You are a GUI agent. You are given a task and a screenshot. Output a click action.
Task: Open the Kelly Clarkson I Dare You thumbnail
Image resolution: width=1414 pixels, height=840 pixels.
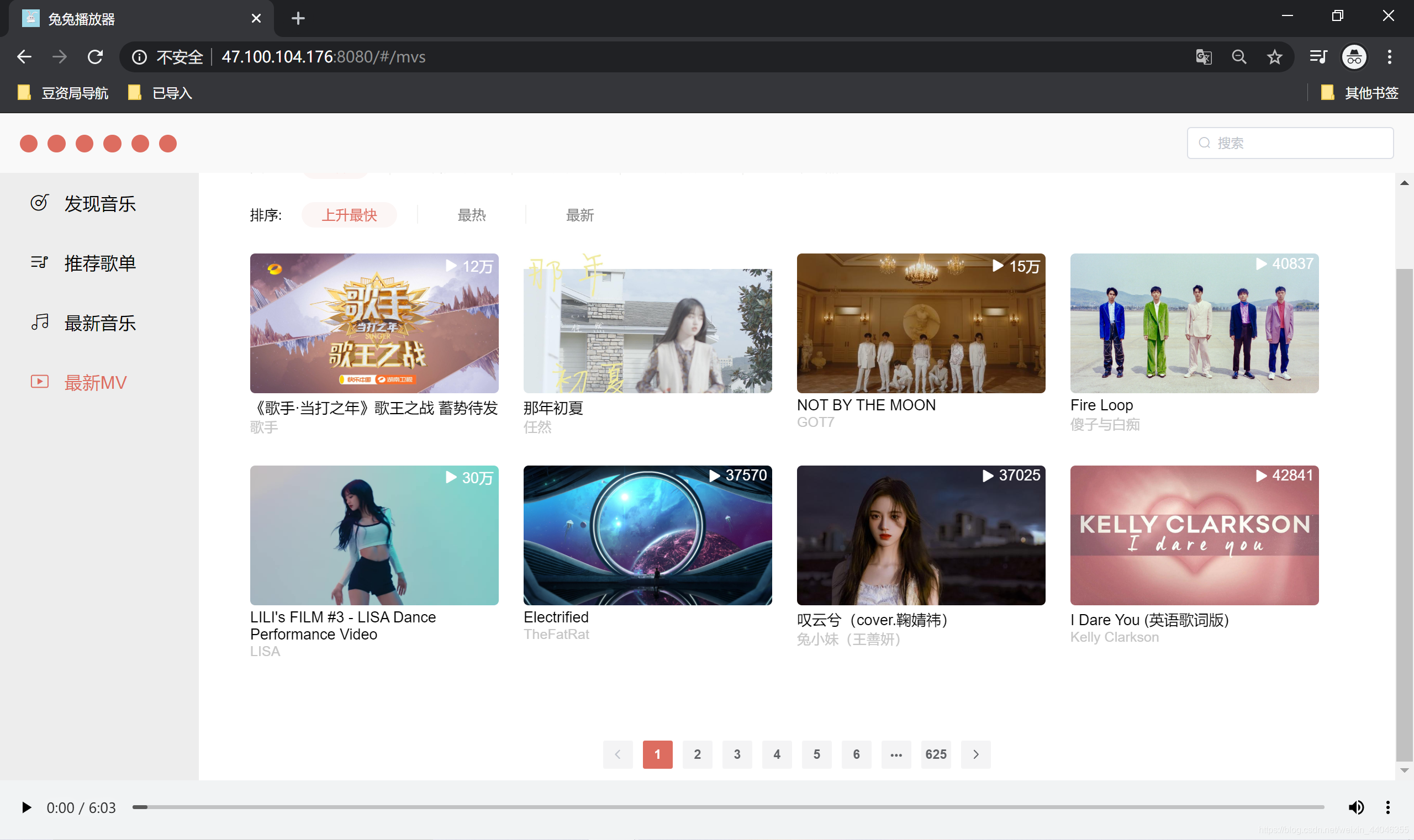coord(1194,535)
